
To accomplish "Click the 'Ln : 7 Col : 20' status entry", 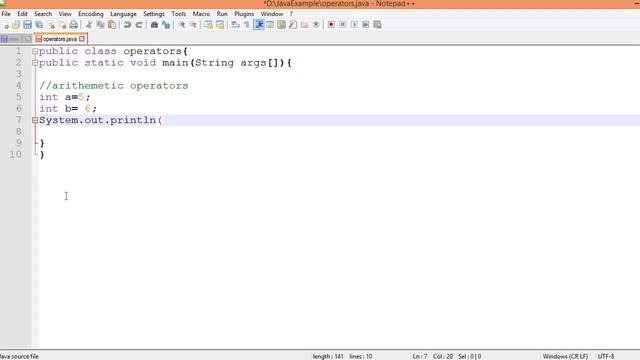I will coord(432,356).
